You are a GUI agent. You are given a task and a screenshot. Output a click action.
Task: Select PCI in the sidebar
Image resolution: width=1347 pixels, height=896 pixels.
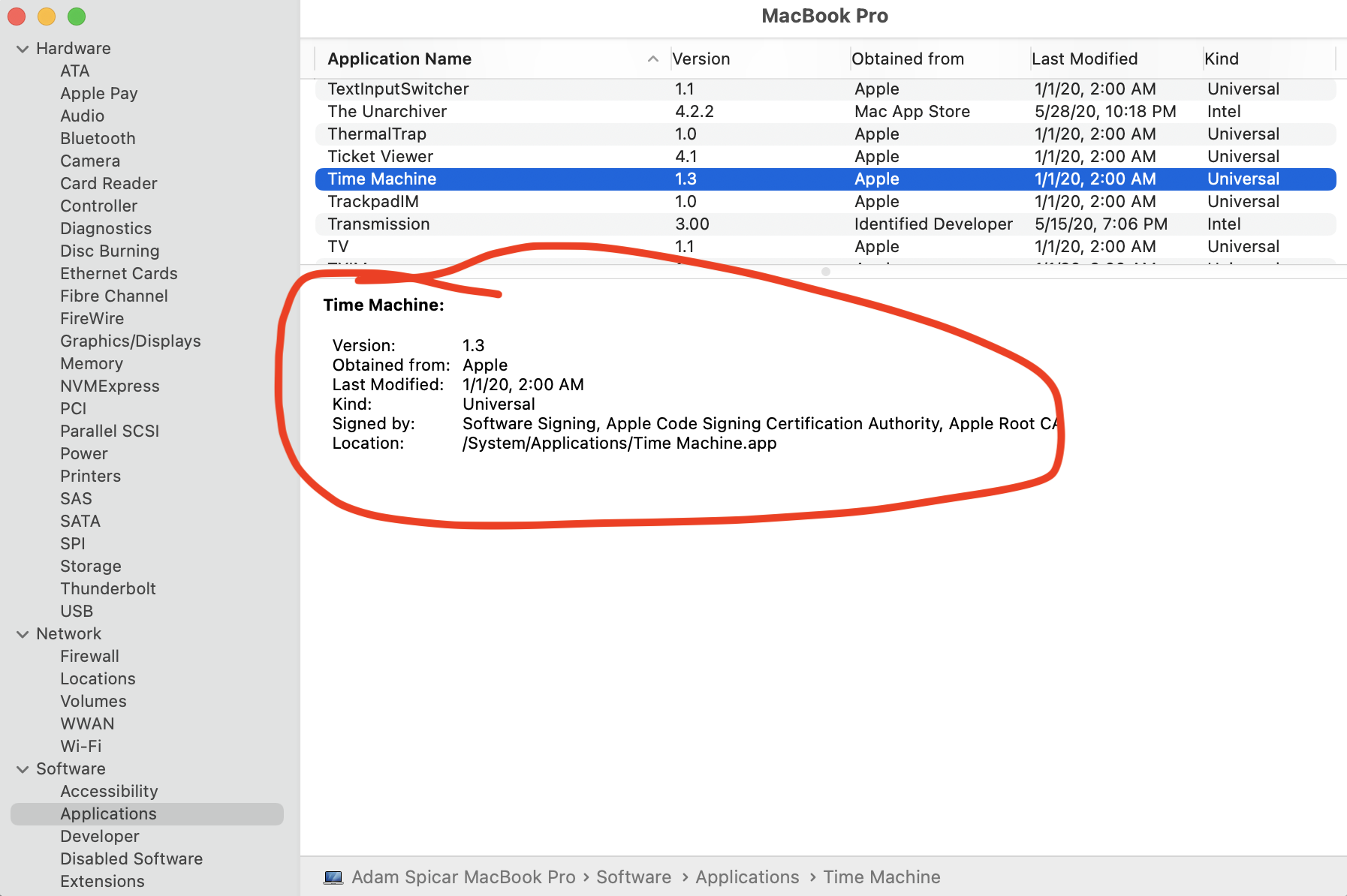74,408
